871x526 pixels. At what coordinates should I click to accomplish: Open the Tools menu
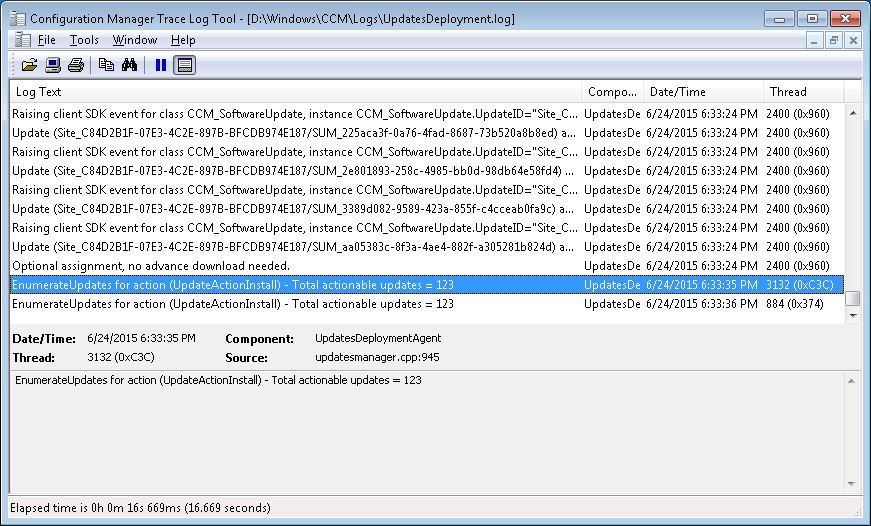[84, 40]
